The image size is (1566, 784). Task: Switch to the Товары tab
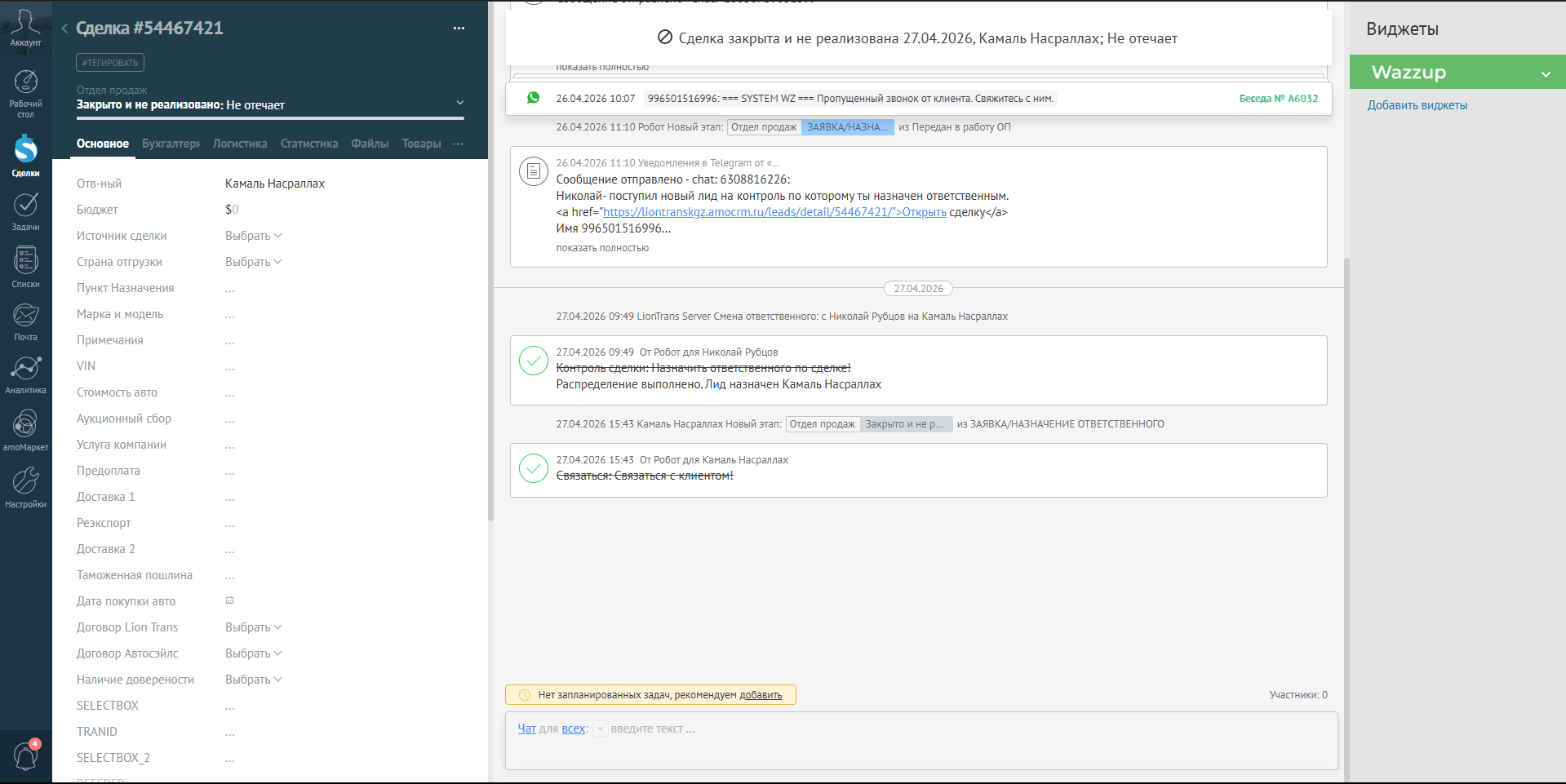point(421,144)
